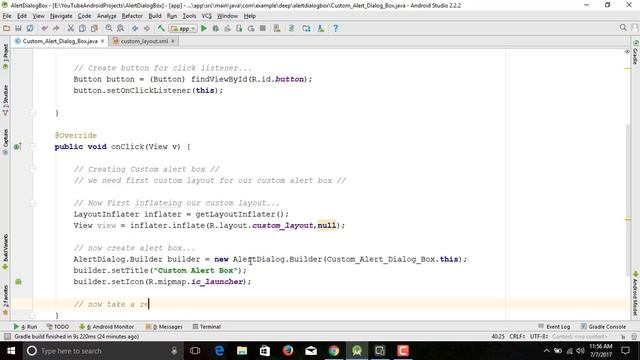
Task: Collapse the onClick method fold marker
Action: (33, 147)
